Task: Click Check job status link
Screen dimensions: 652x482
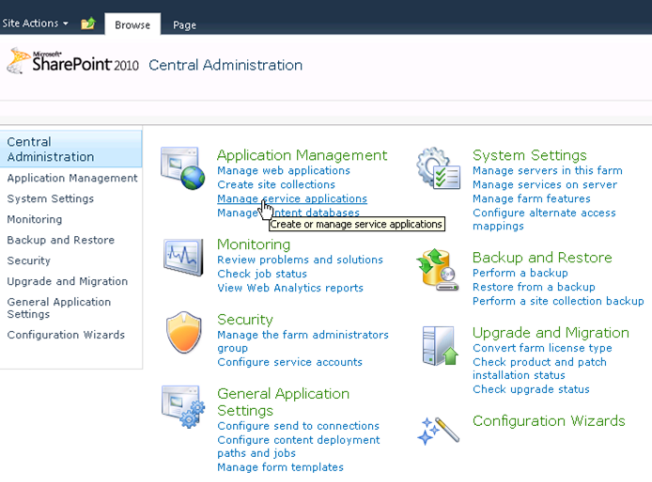Action: pyautogui.click(x=262, y=274)
